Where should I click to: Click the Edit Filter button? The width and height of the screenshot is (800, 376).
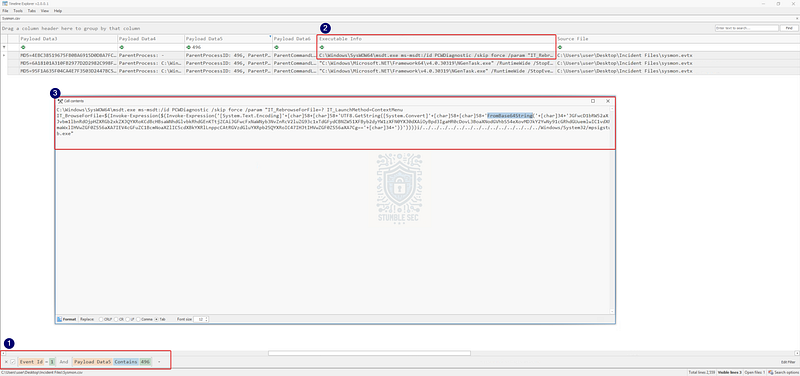pyautogui.click(x=788, y=362)
